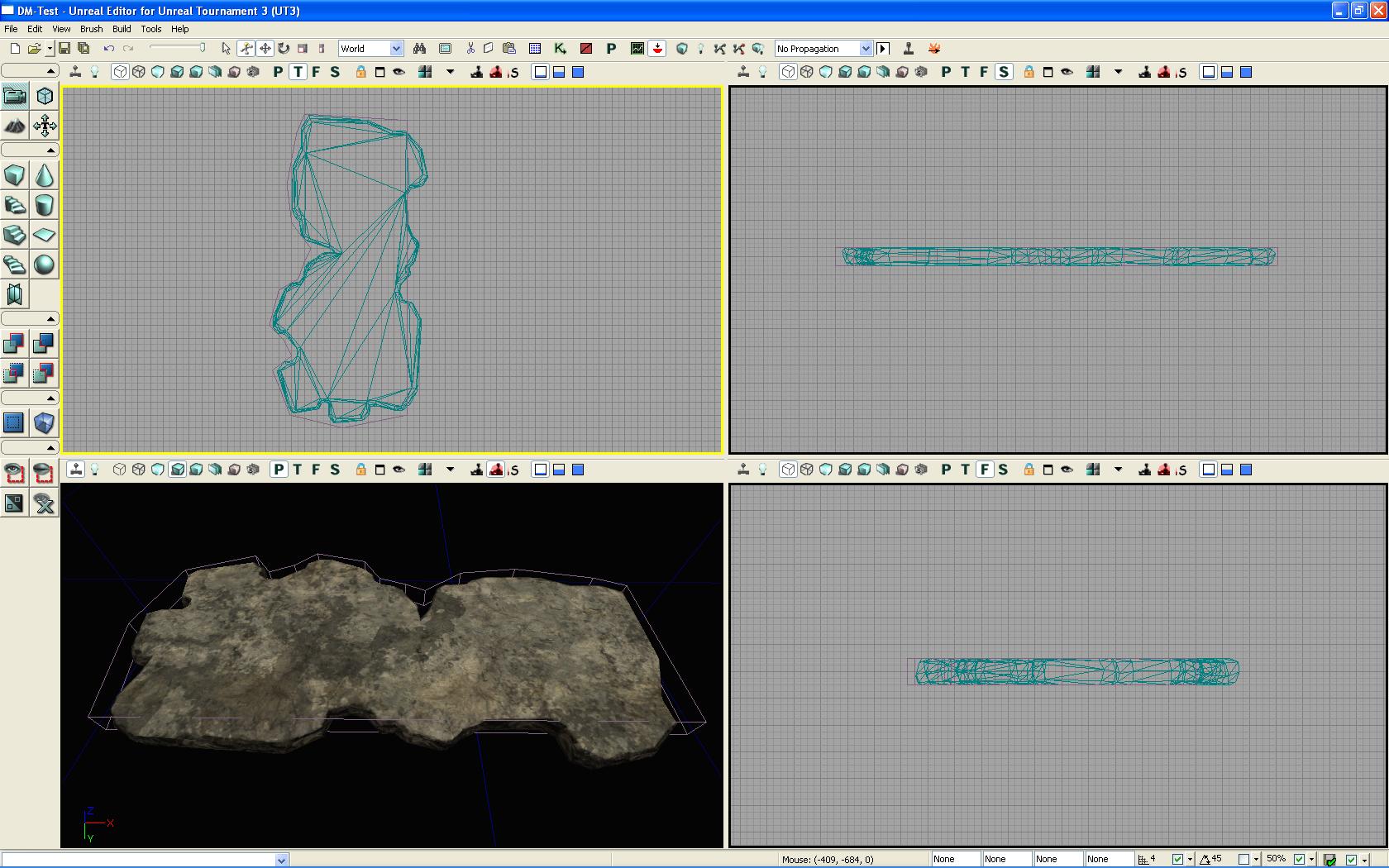This screenshot has width=1389, height=868.
Task: Open the Build menu
Action: 122,29
